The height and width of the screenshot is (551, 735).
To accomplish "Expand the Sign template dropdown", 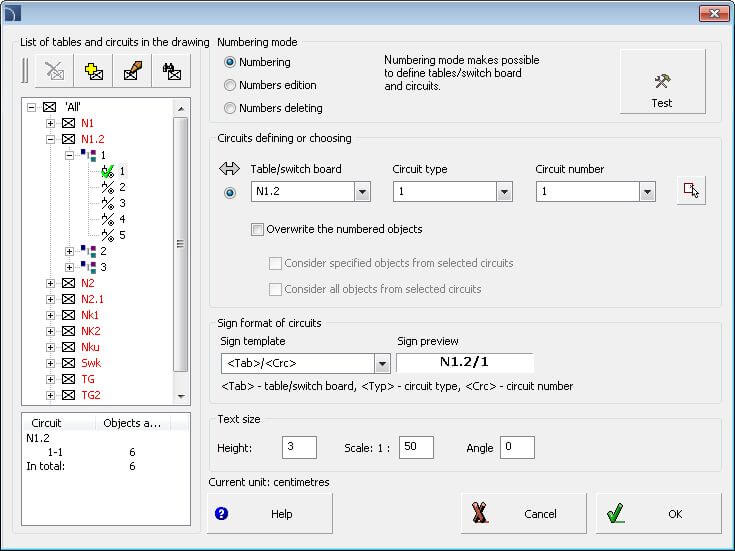I will pos(381,363).
